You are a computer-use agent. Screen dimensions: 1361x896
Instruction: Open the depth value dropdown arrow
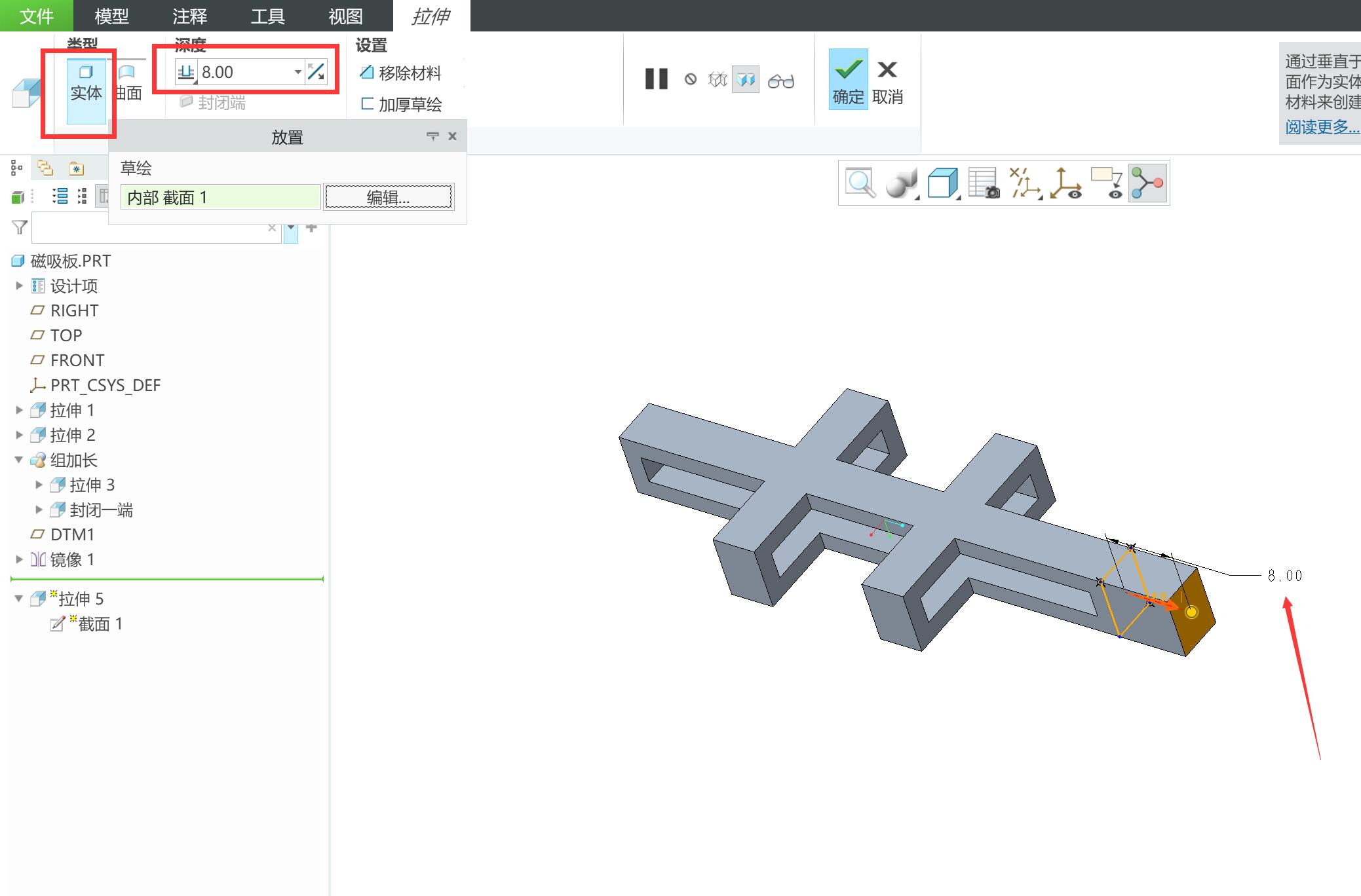(298, 72)
